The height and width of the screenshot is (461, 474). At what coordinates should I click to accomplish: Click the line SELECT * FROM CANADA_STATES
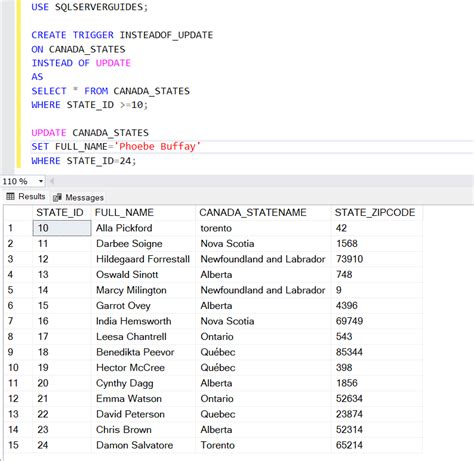coord(110,91)
